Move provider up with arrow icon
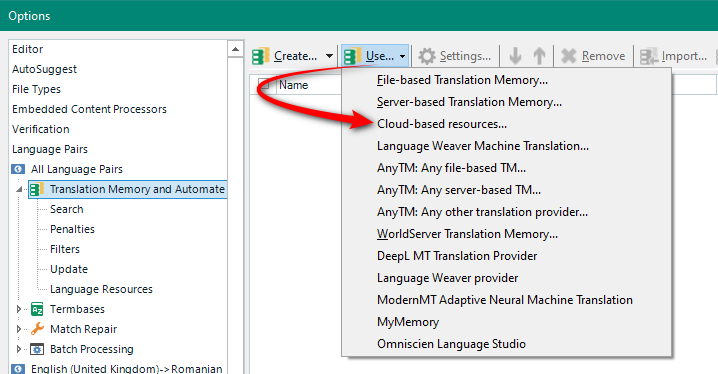The image size is (718, 374). [x=539, y=56]
